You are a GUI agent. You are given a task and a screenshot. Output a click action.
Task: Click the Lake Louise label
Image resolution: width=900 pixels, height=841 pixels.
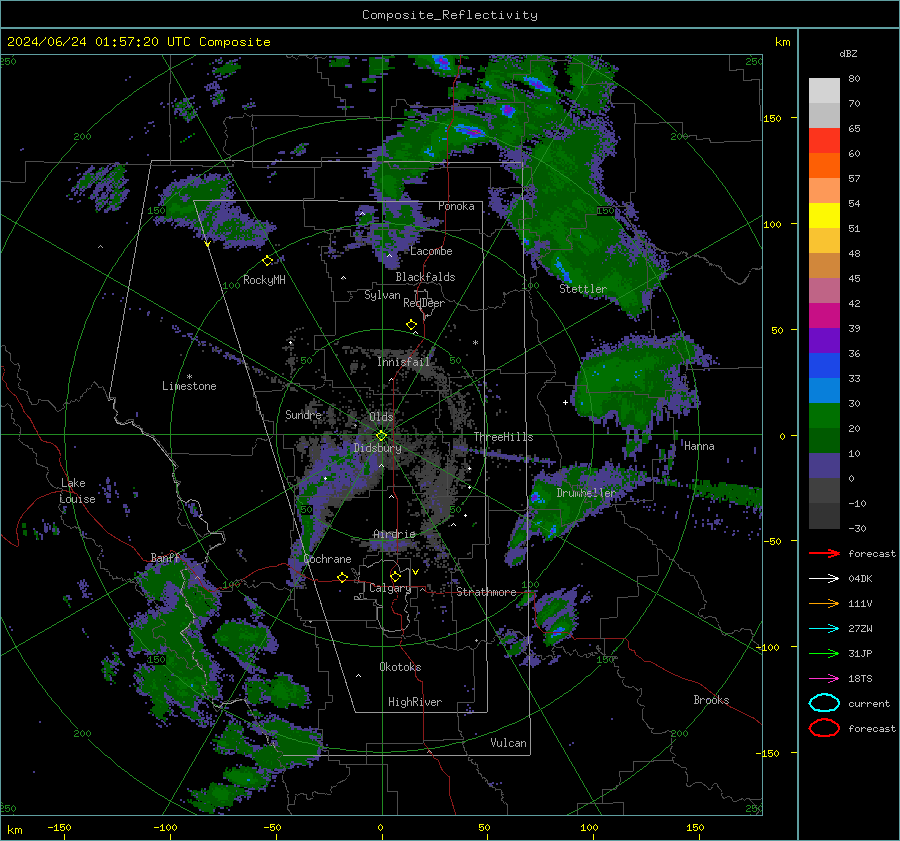pos(77,491)
